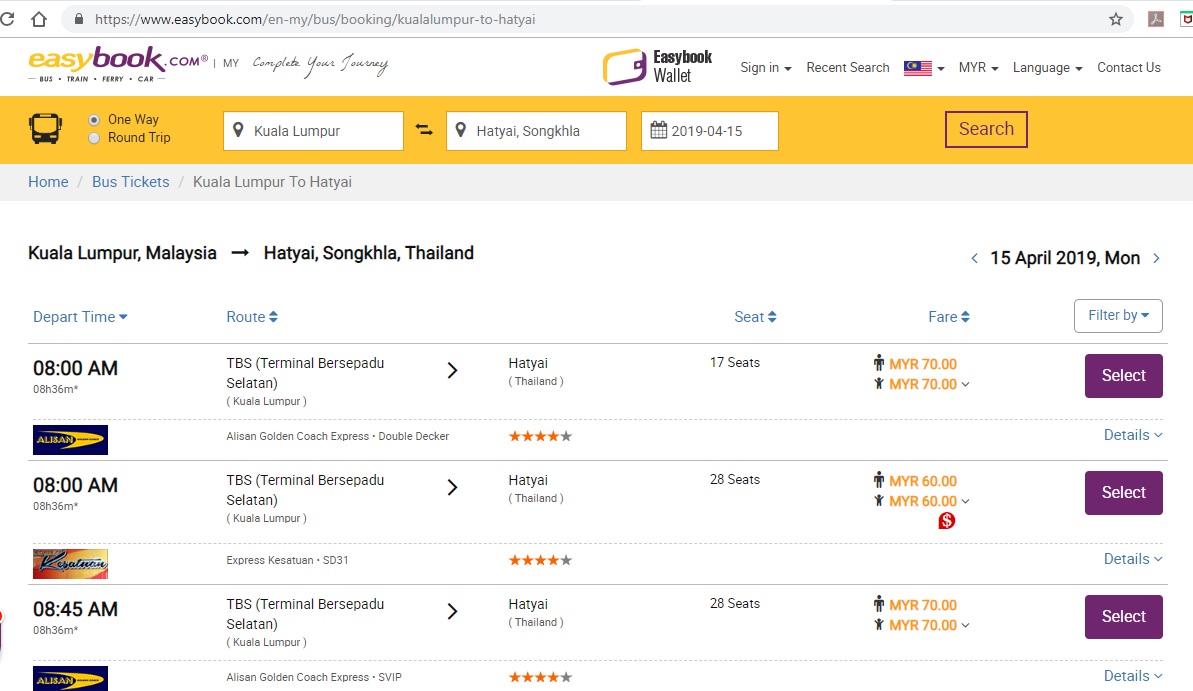
Task: Select the 08:45 AM Alisan SVIP trip
Action: pyautogui.click(x=1123, y=617)
